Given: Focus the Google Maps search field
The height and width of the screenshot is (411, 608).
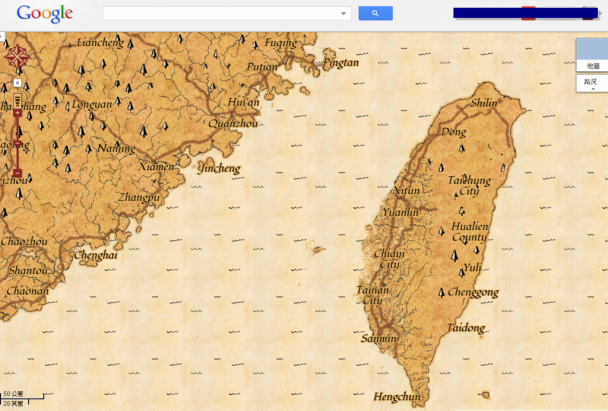Looking at the screenshot, I should click(227, 14).
